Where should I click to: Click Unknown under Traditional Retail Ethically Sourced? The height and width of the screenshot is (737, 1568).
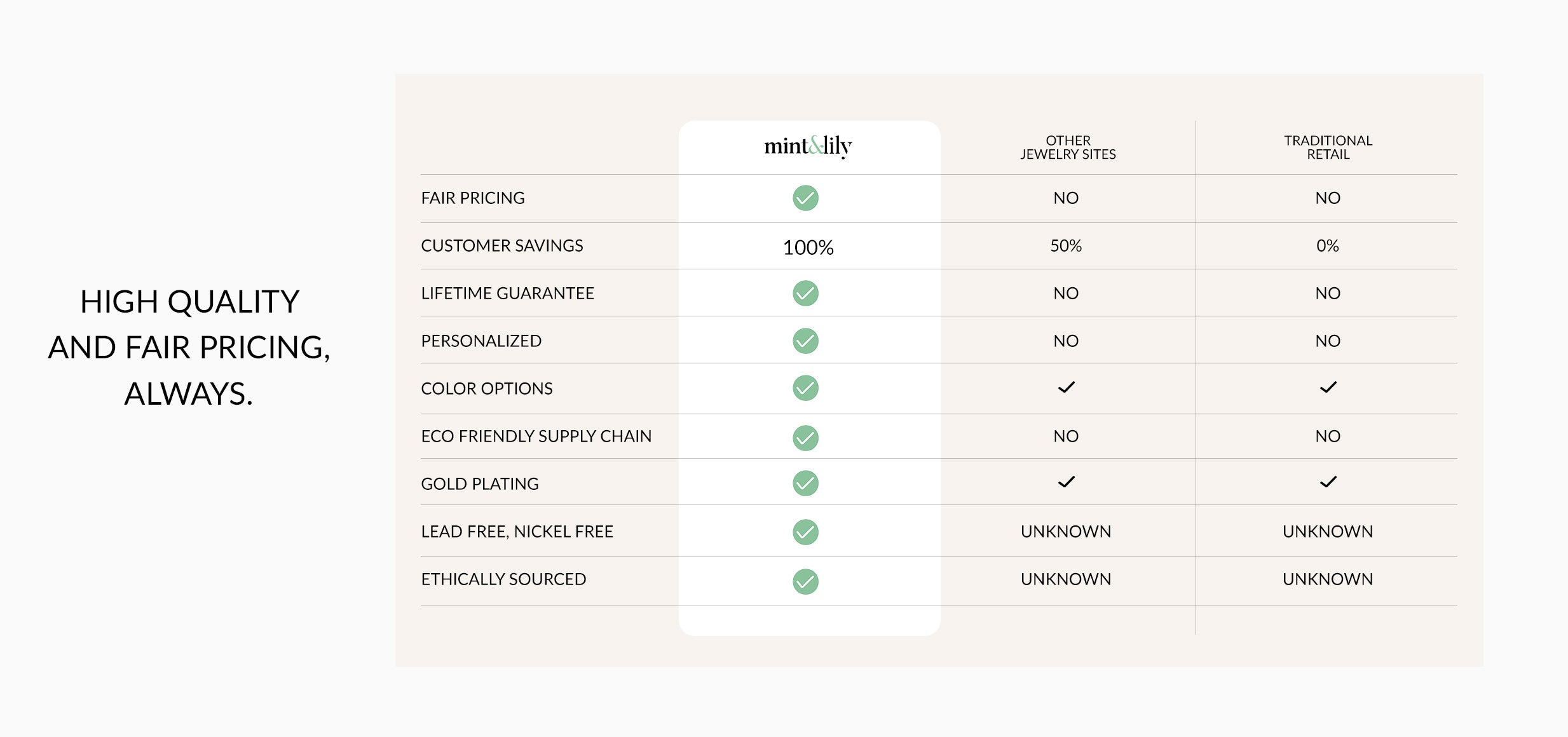[x=1328, y=579]
